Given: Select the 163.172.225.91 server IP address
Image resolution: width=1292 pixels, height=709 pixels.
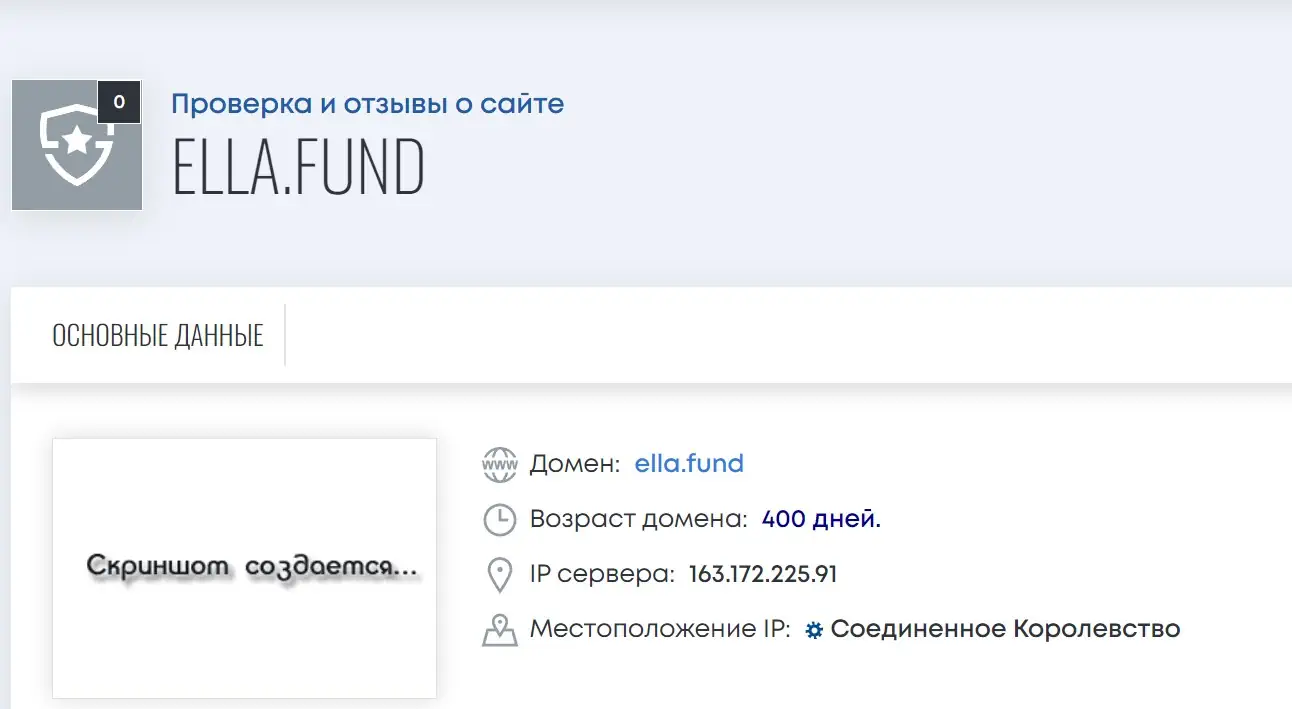Looking at the screenshot, I should pos(763,575).
